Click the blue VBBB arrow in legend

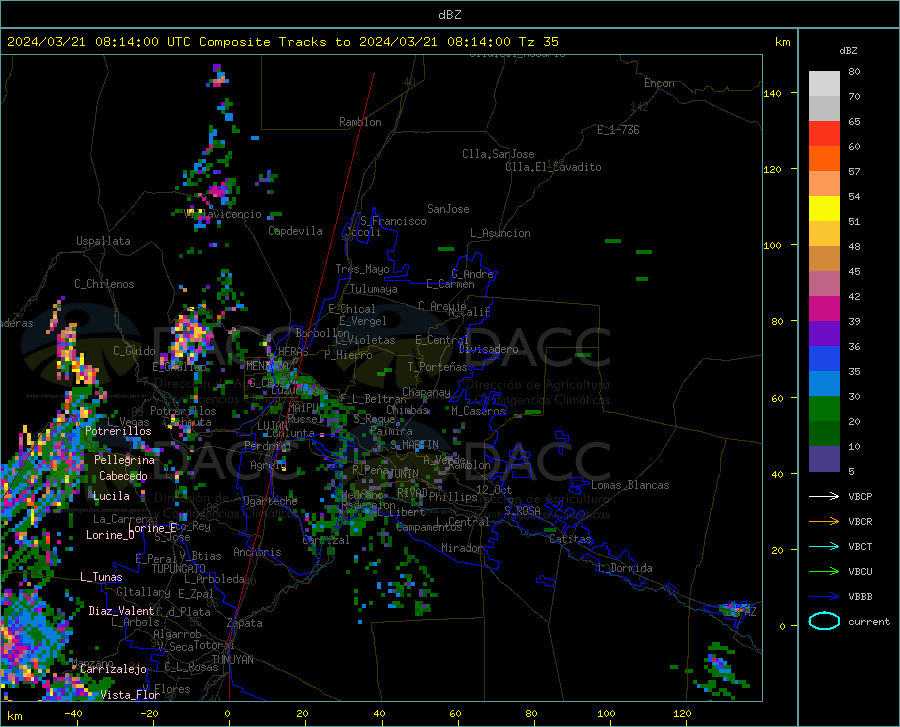coord(824,597)
